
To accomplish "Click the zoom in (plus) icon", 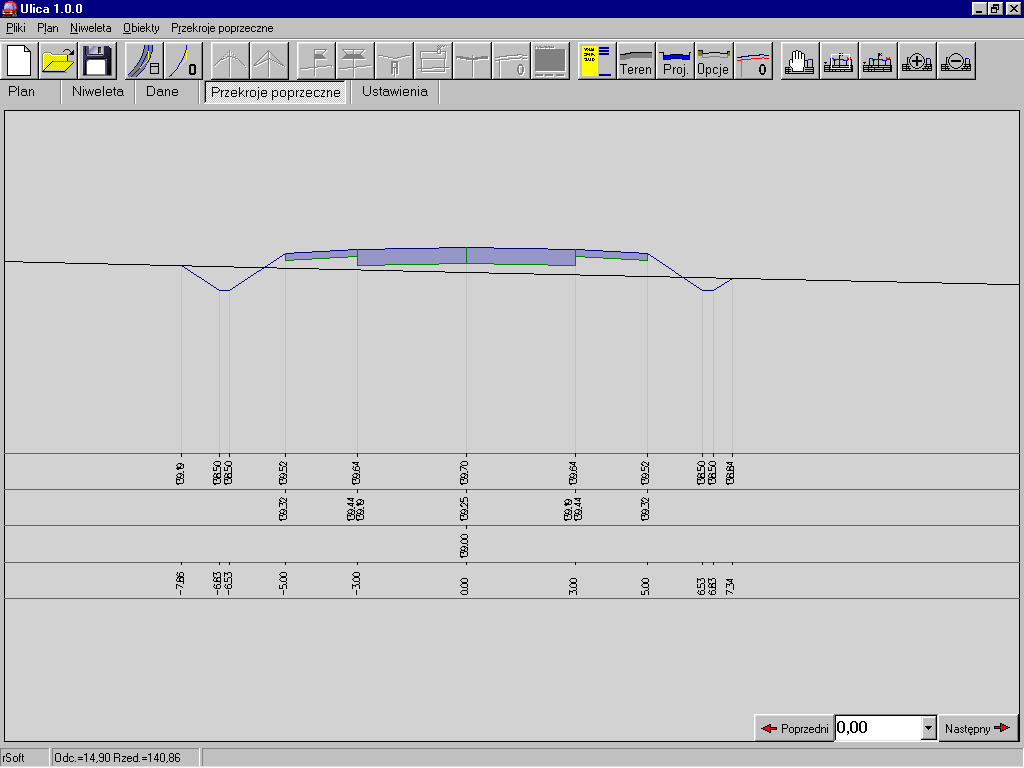I will tap(917, 61).
